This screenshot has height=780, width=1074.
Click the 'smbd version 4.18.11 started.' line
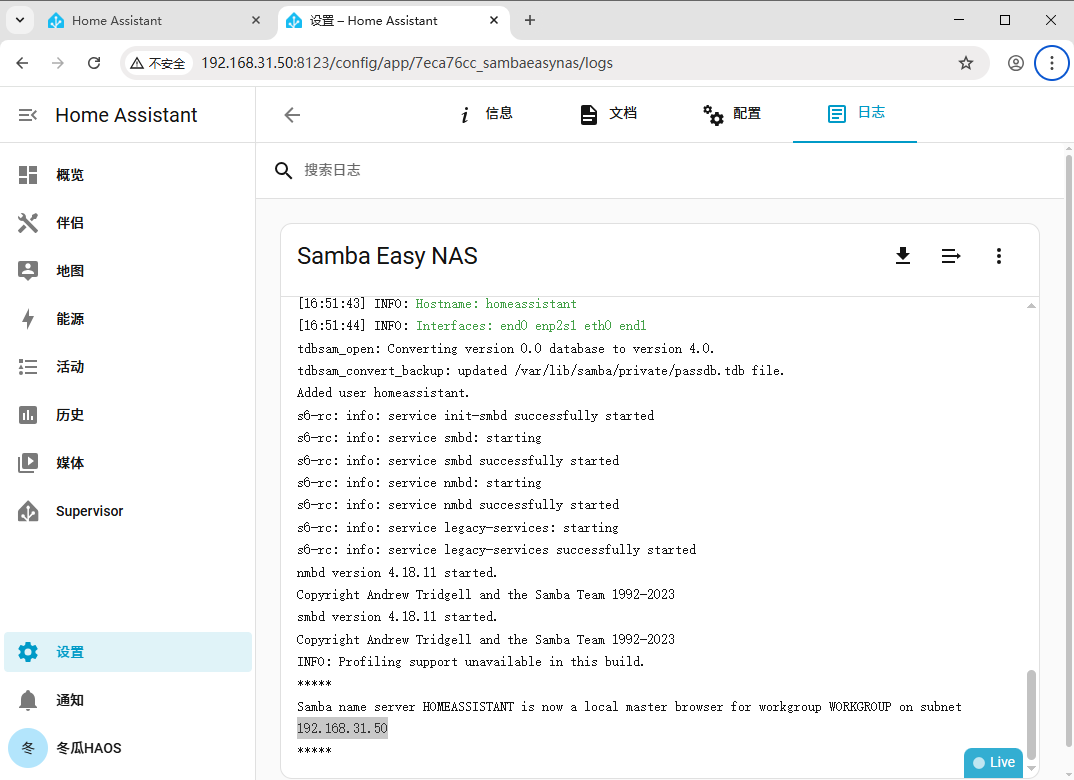click(x=397, y=617)
